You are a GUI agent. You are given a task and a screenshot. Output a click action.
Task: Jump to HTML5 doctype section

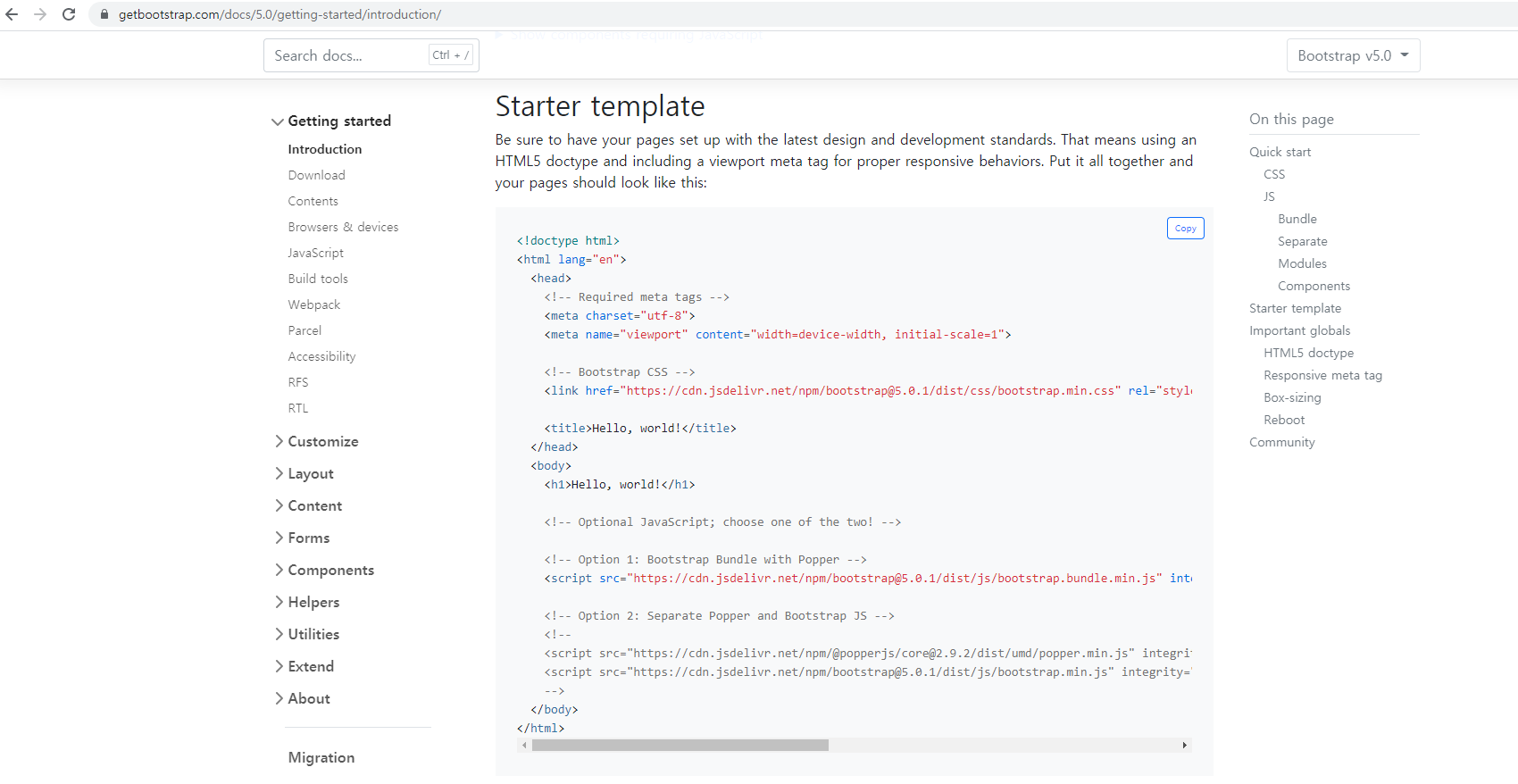tap(1308, 353)
